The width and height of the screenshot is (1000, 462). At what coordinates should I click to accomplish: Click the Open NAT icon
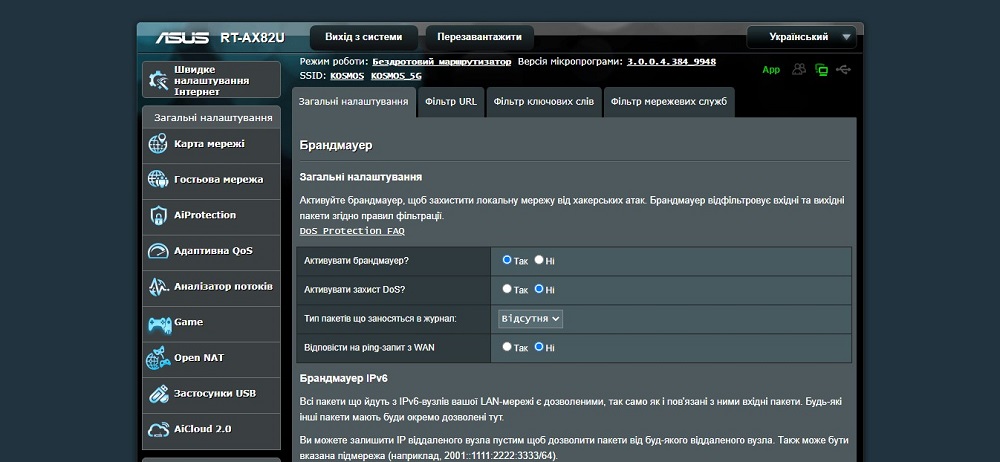(158, 358)
